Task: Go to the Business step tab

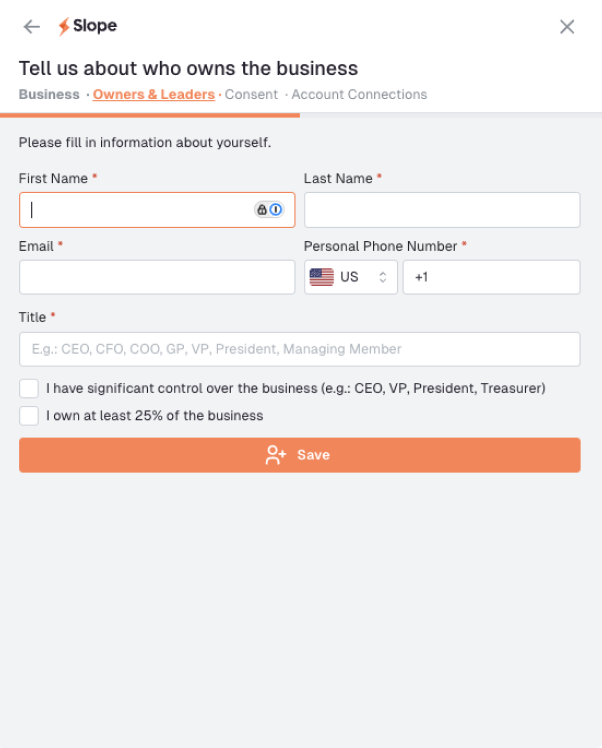Action: pos(49,95)
